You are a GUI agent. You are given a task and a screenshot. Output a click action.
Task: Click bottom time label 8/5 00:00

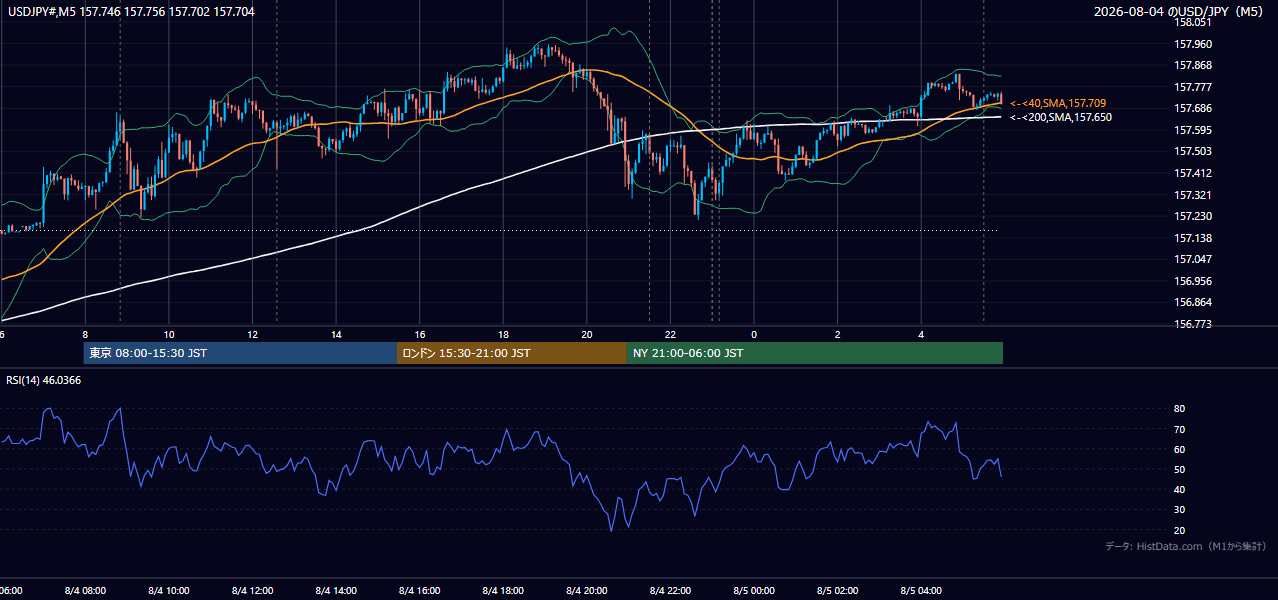click(754, 591)
